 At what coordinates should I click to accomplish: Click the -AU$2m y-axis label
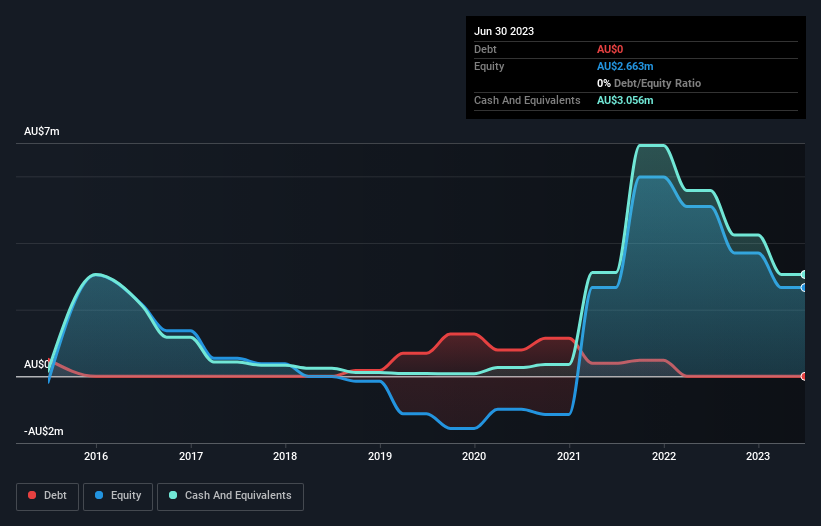pyautogui.click(x=43, y=431)
